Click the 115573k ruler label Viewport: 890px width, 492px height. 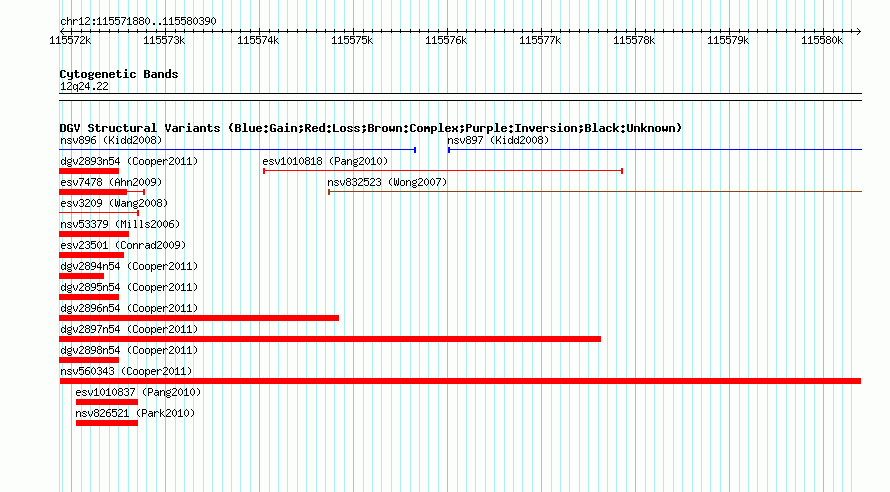pyautogui.click(x=164, y=40)
